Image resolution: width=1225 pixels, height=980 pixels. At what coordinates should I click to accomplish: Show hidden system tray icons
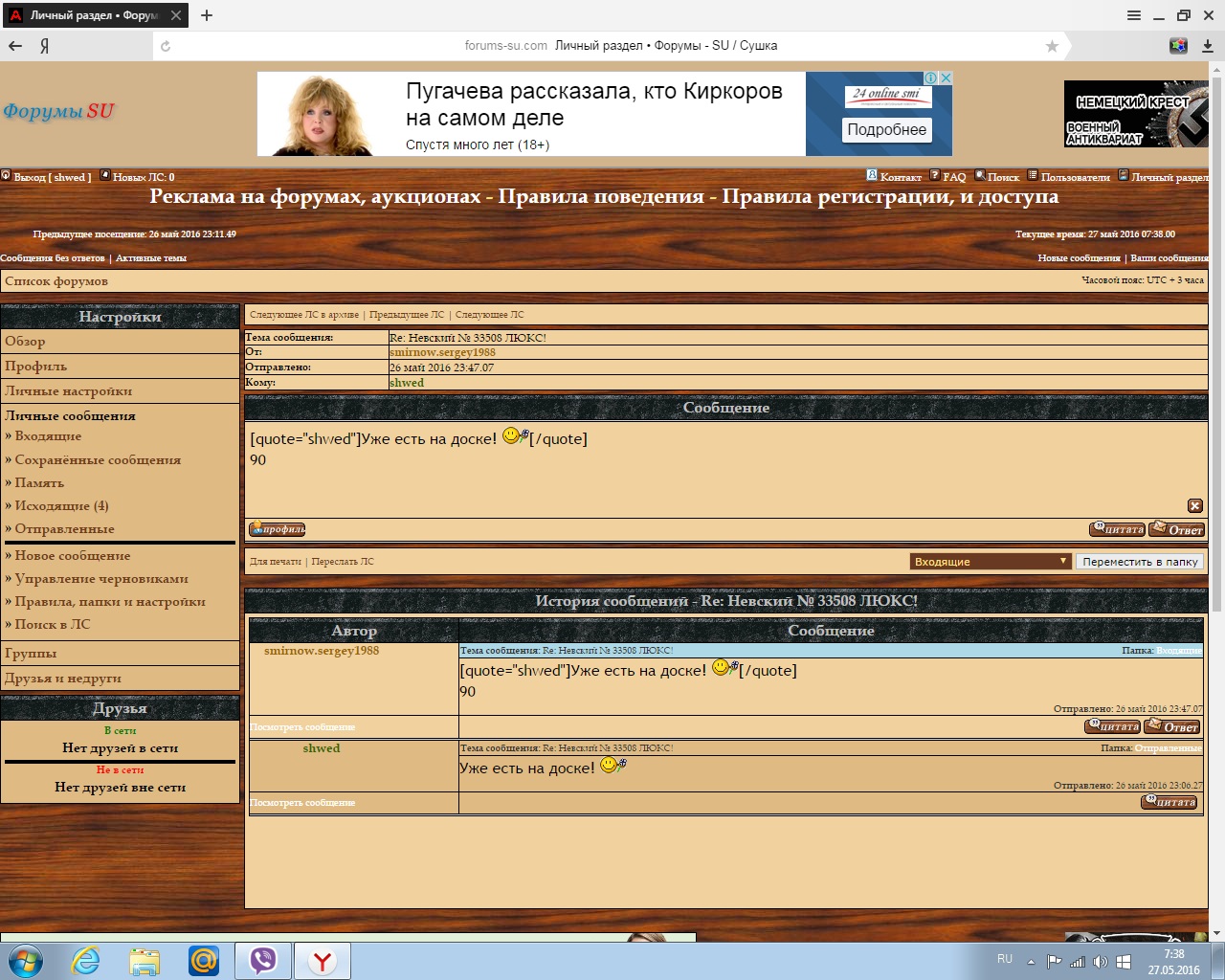[1031, 962]
